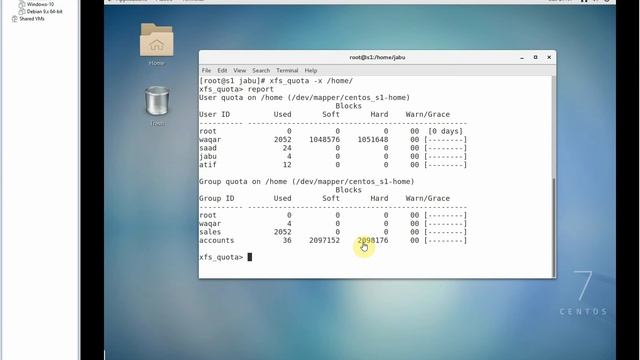Click the terminal title bar root@s1:/home/jabu

coord(377,58)
